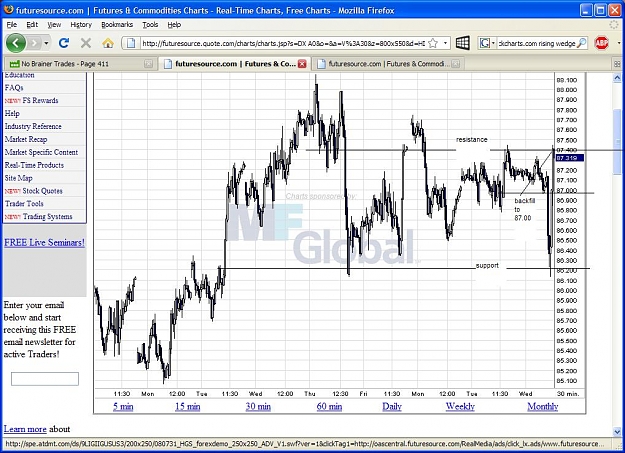Reload the page with the Refresh icon

[64, 43]
